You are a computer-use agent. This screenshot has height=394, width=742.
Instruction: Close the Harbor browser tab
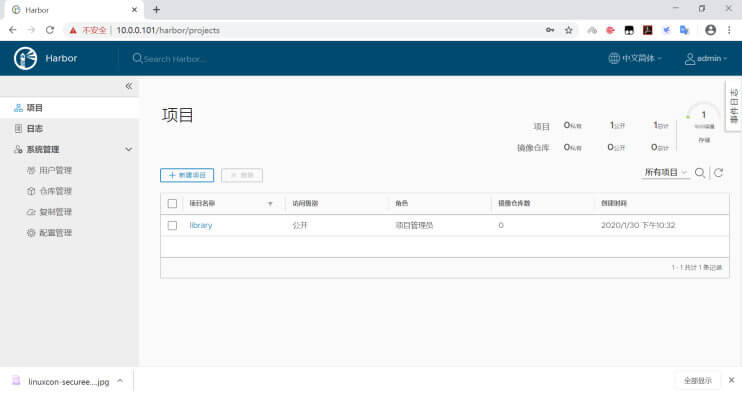(134, 9)
